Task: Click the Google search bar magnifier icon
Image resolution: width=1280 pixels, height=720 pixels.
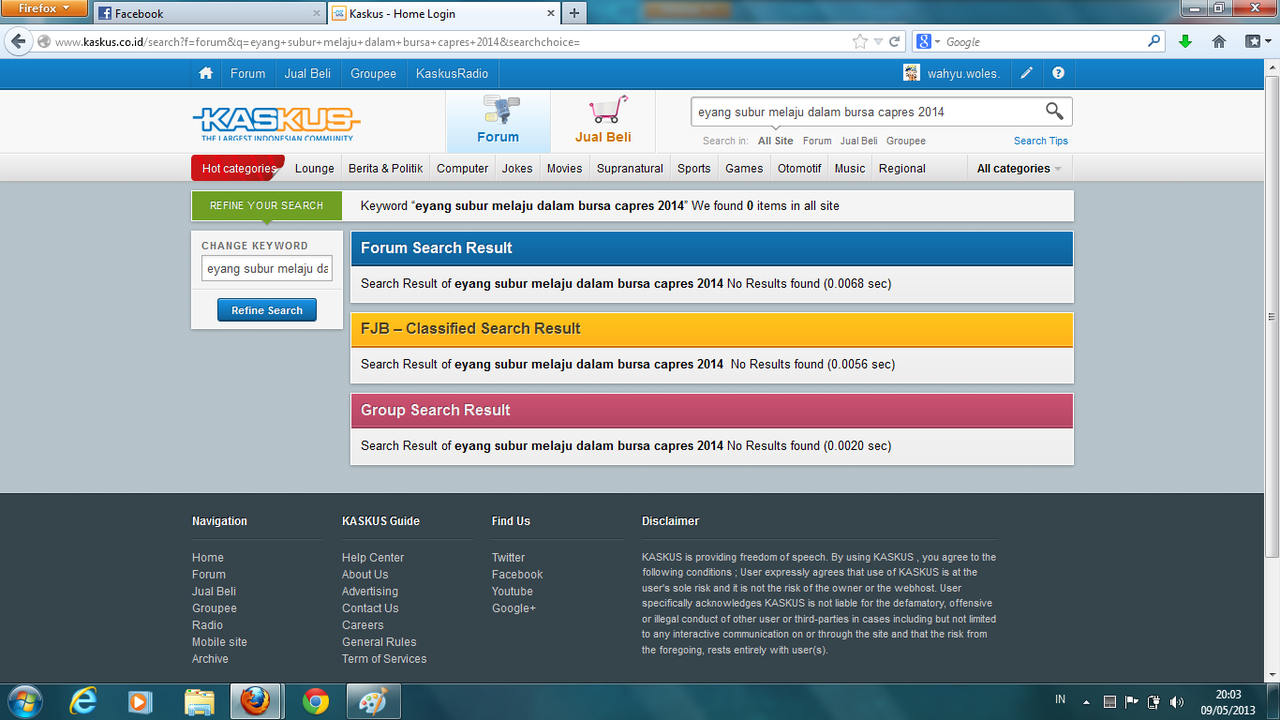Action: tap(1154, 42)
